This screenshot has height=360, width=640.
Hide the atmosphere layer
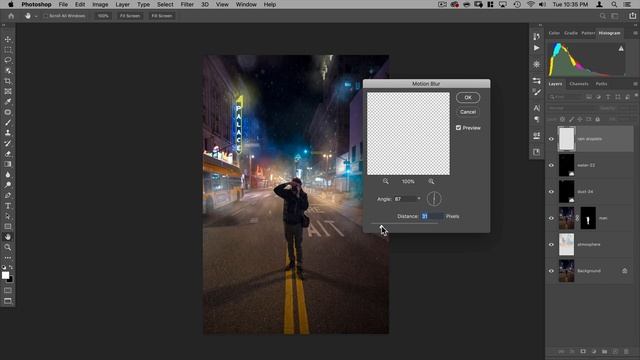[551, 244]
